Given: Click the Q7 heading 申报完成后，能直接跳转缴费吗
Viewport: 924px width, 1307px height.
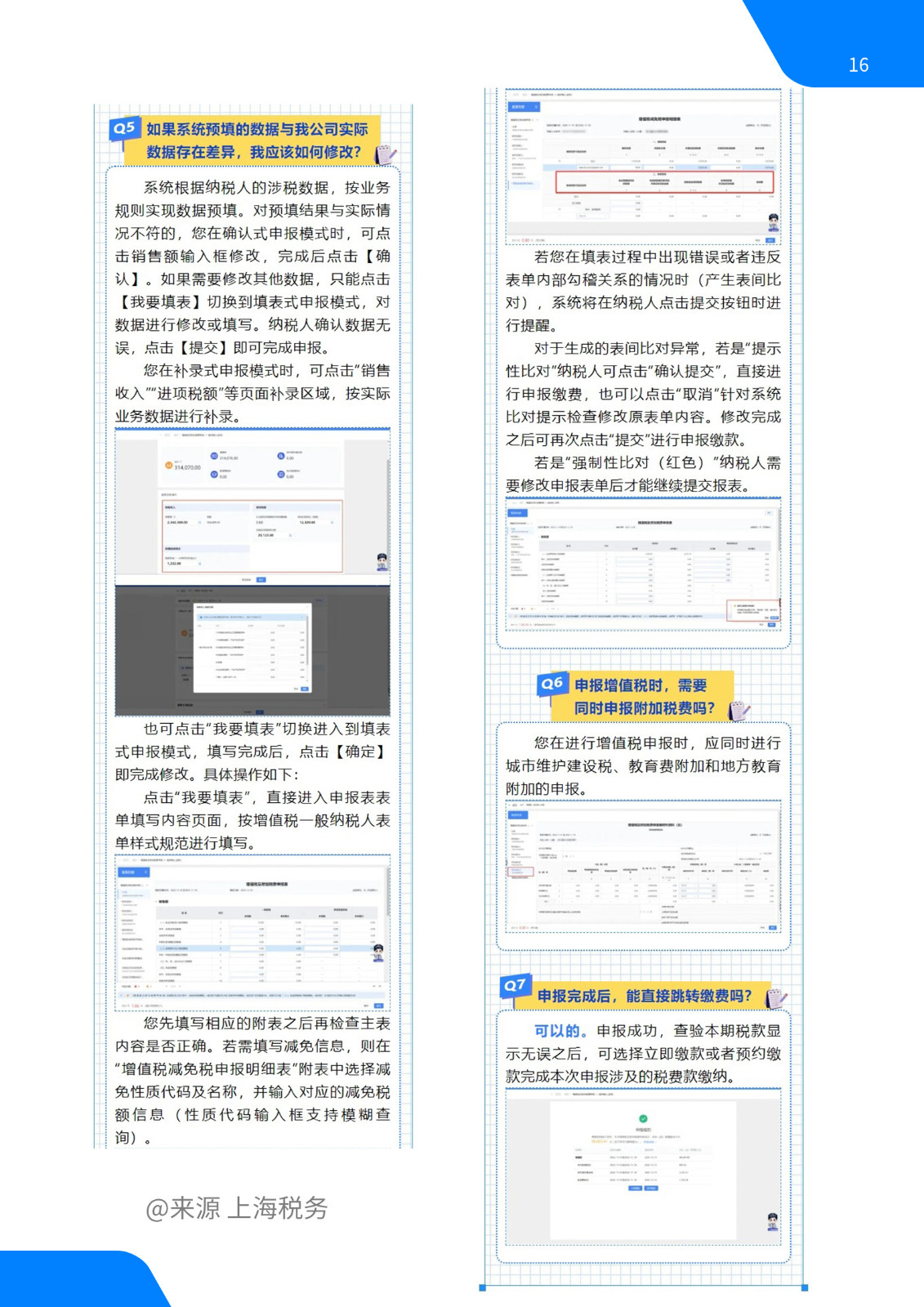Looking at the screenshot, I should coord(644,996).
